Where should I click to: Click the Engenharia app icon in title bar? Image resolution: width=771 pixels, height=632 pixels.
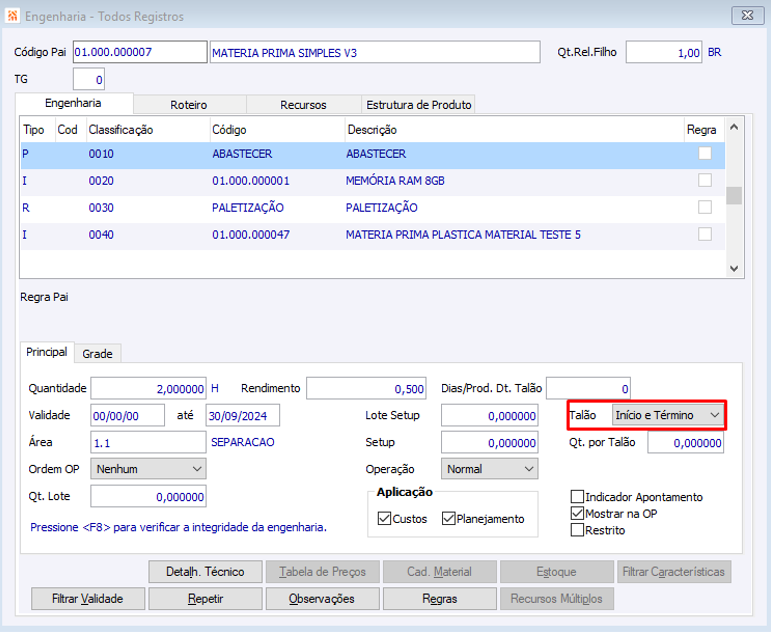click(11, 16)
